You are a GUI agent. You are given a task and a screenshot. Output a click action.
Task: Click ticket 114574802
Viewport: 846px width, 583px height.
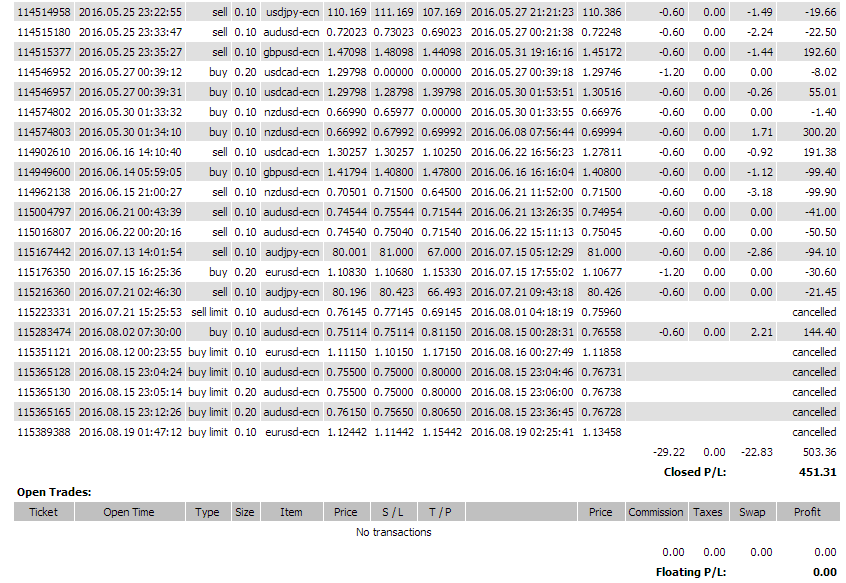click(x=44, y=112)
